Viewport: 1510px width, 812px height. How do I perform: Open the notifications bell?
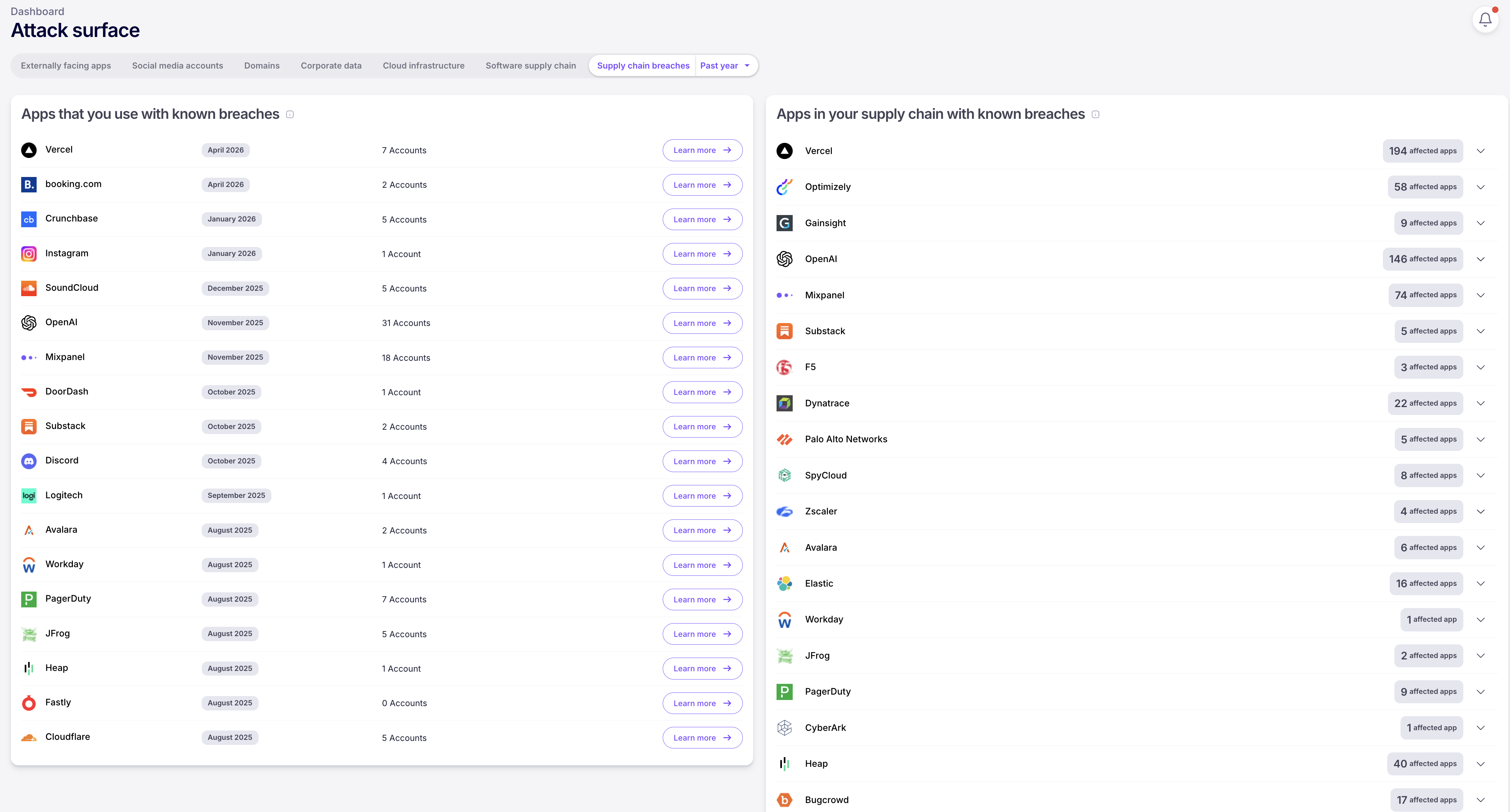tap(1485, 19)
